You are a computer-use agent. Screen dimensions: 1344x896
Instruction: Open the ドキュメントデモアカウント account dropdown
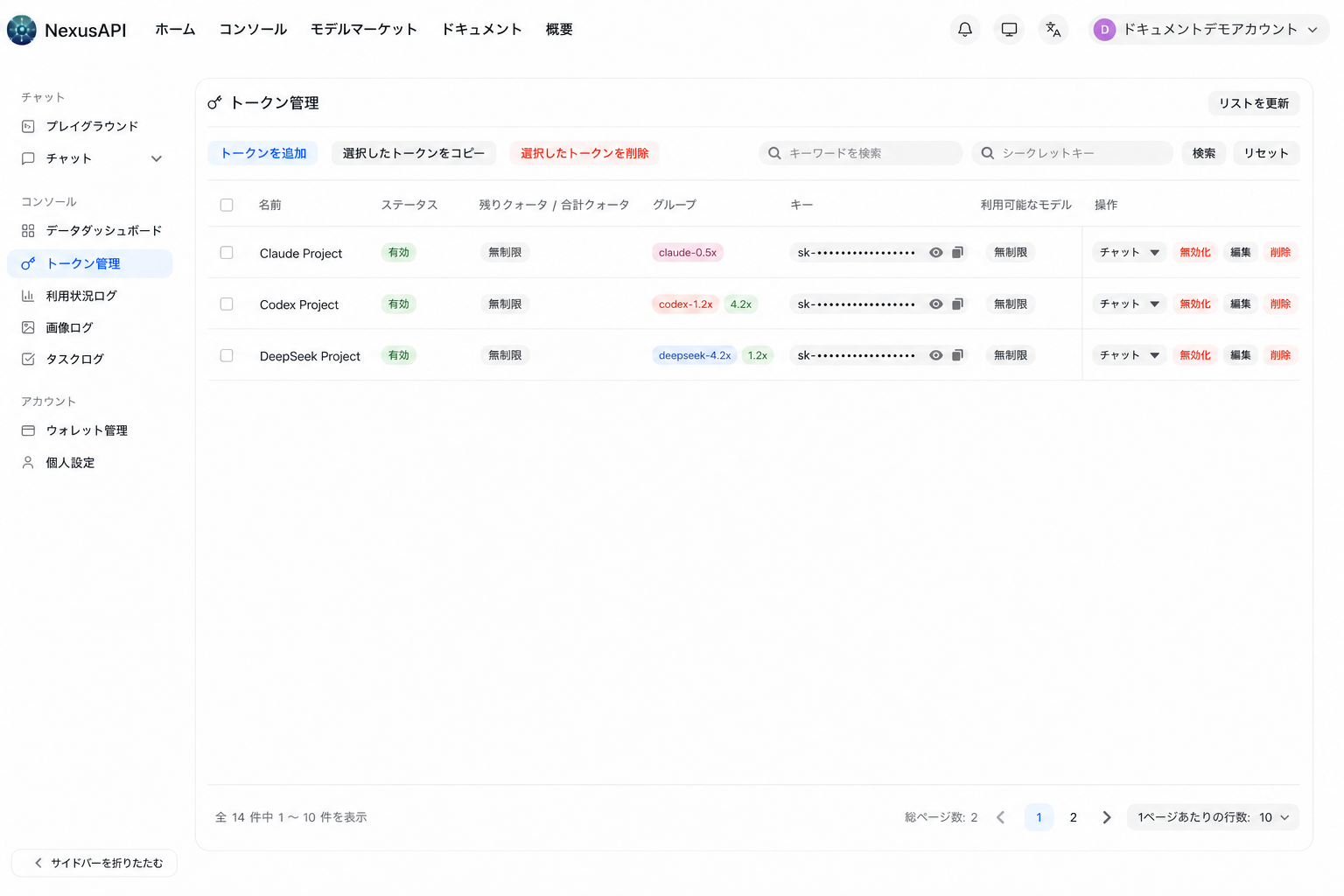point(1208,30)
